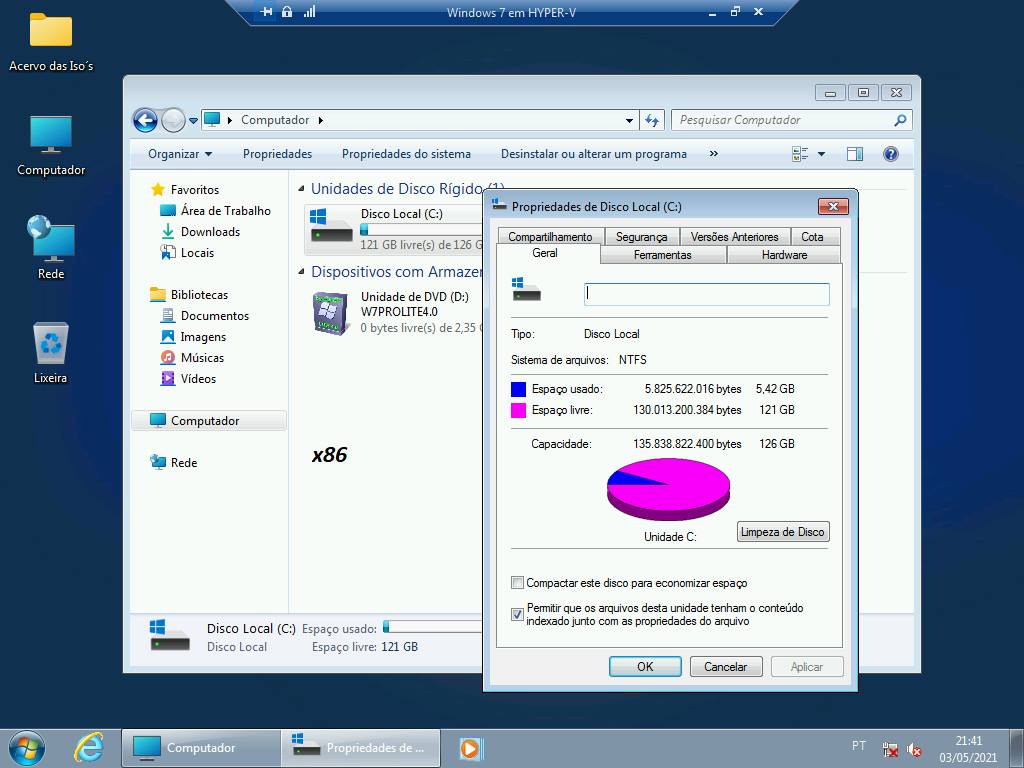This screenshot has height=768, width=1024.
Task: Open Área de Trabalho in sidebar
Action: tap(216, 210)
